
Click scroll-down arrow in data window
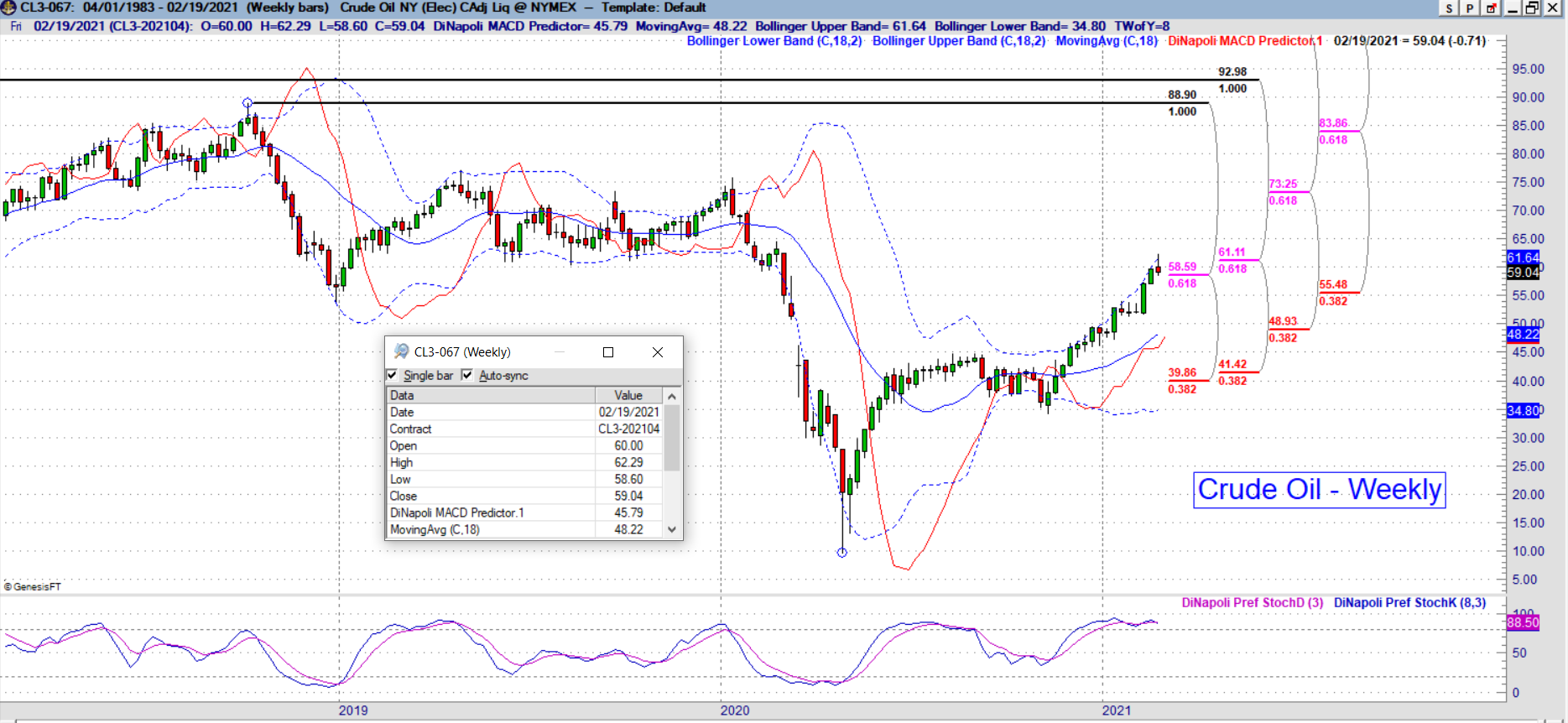point(671,529)
